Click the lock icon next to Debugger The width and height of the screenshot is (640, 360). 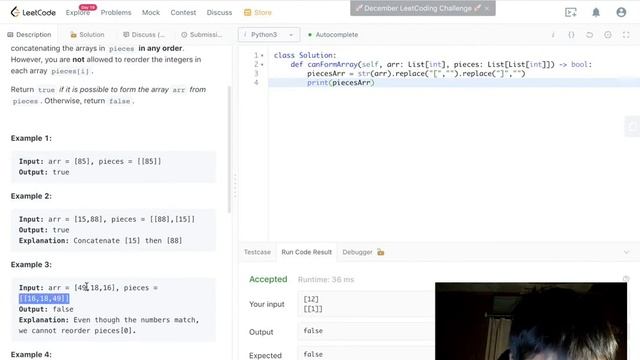click(x=380, y=252)
